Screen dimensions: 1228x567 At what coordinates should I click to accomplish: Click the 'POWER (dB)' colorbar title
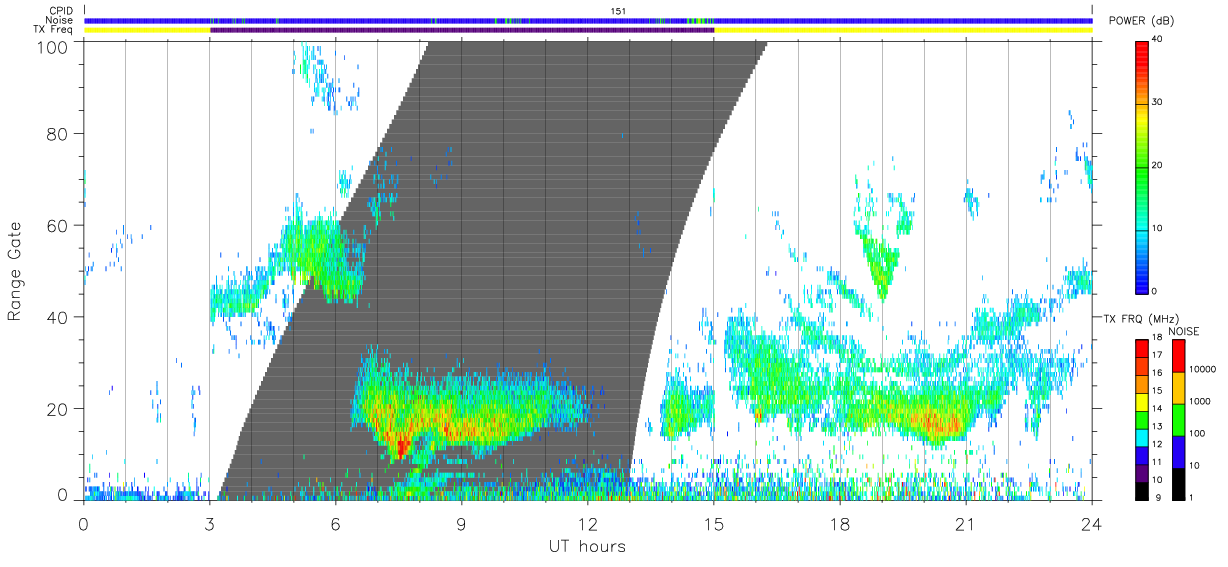1141,21
